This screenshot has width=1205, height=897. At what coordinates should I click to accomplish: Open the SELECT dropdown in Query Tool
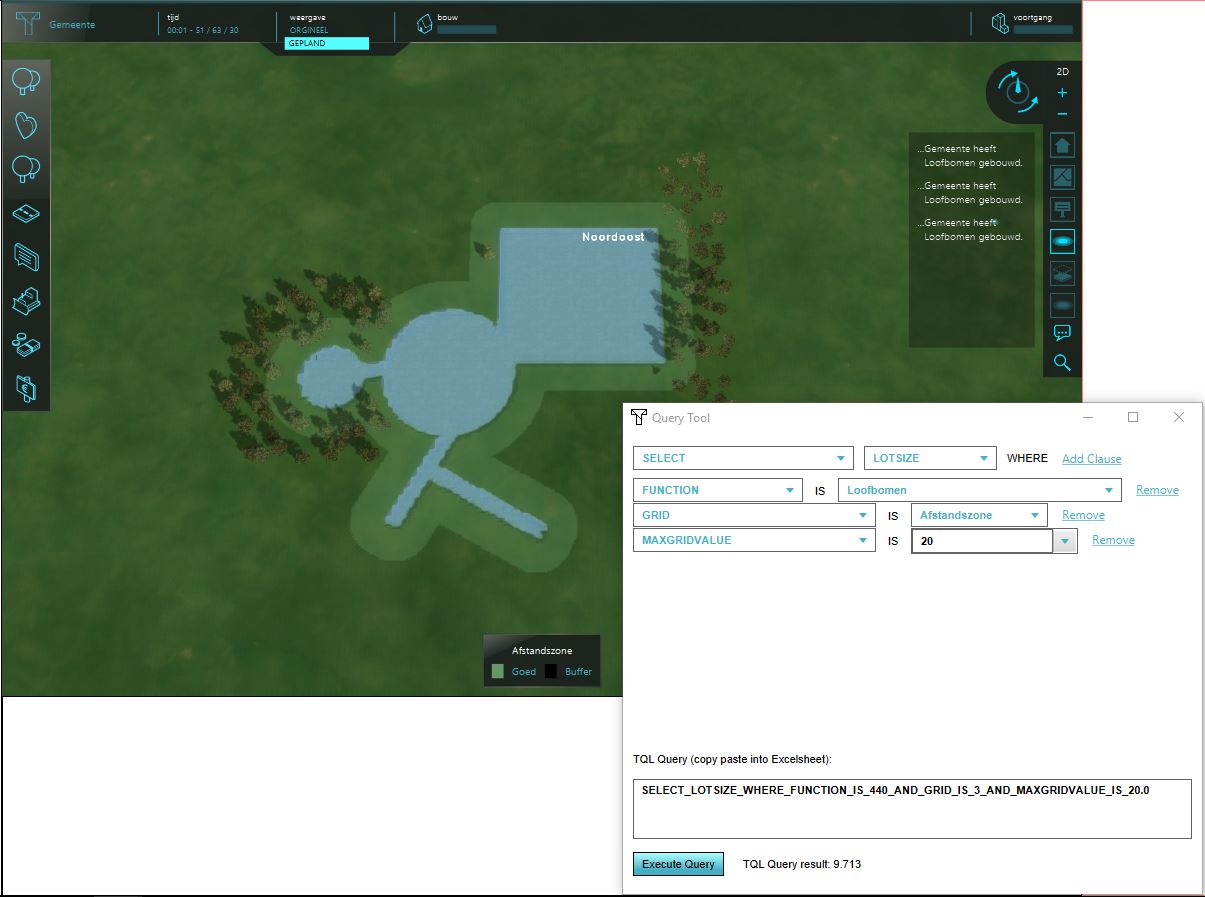coord(743,458)
